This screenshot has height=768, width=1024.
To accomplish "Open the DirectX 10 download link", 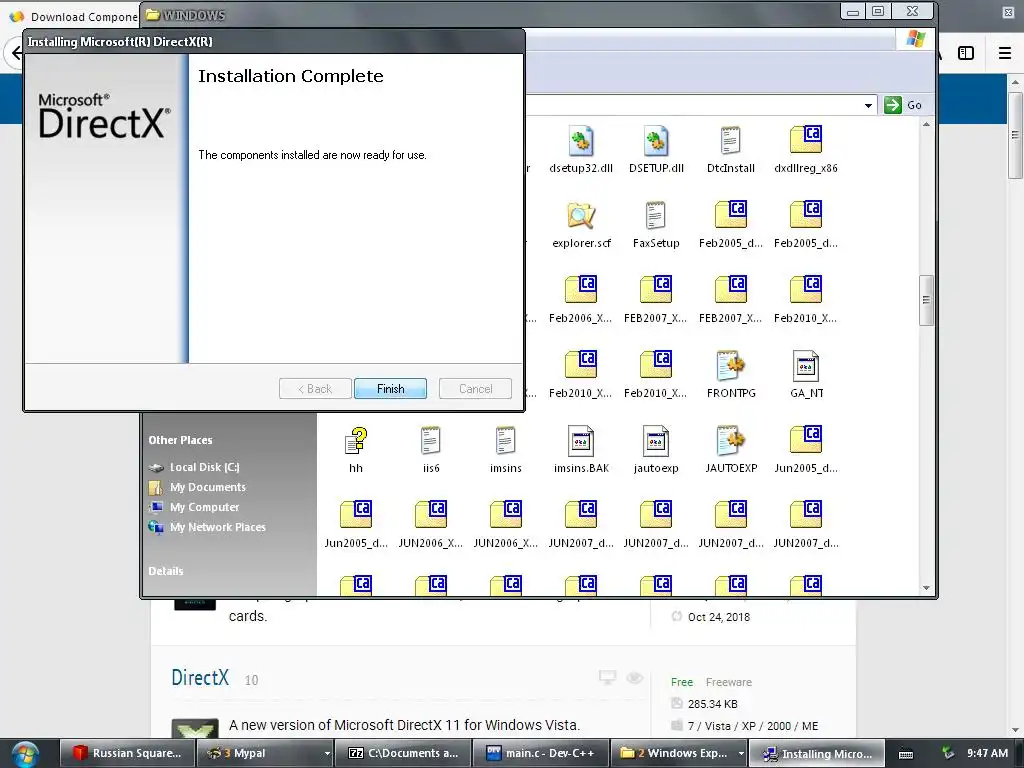I will point(200,678).
